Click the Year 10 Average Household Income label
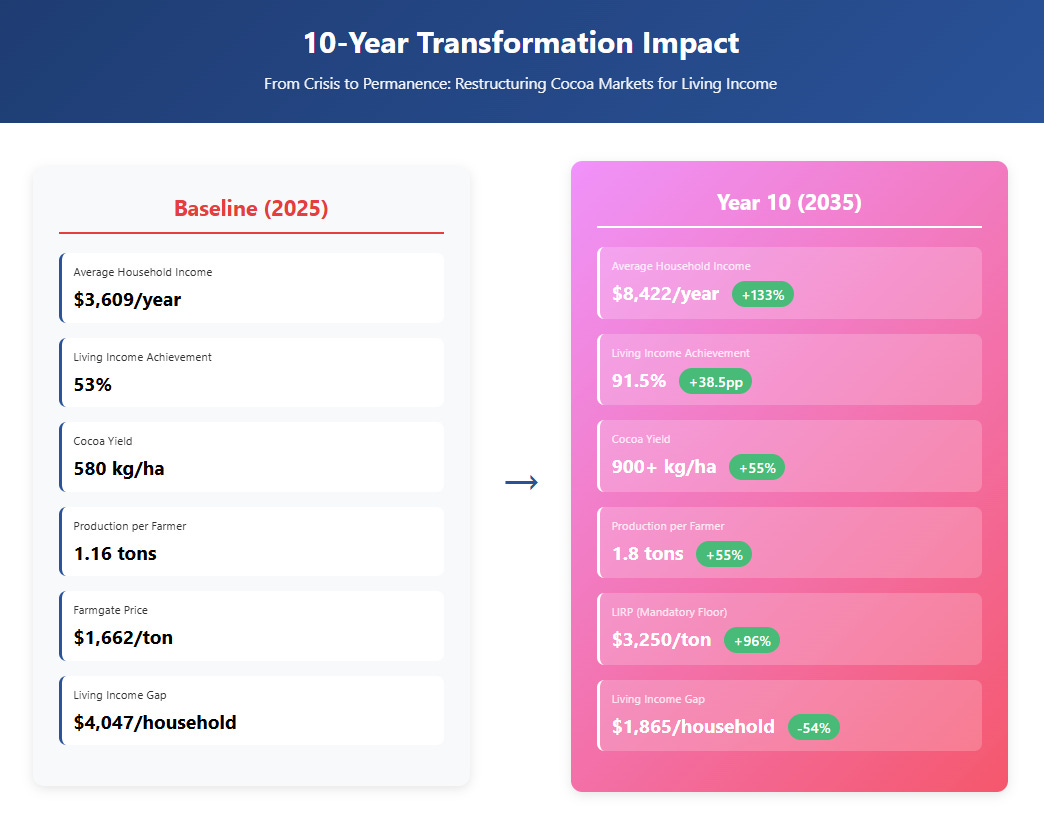Viewport: 1044px width, 826px height. click(x=680, y=266)
